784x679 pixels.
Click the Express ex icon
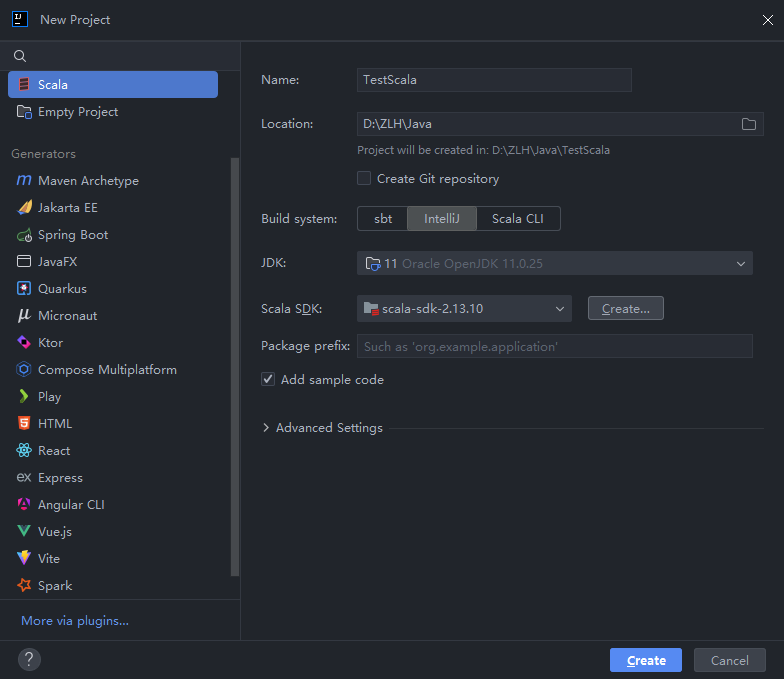coord(24,478)
